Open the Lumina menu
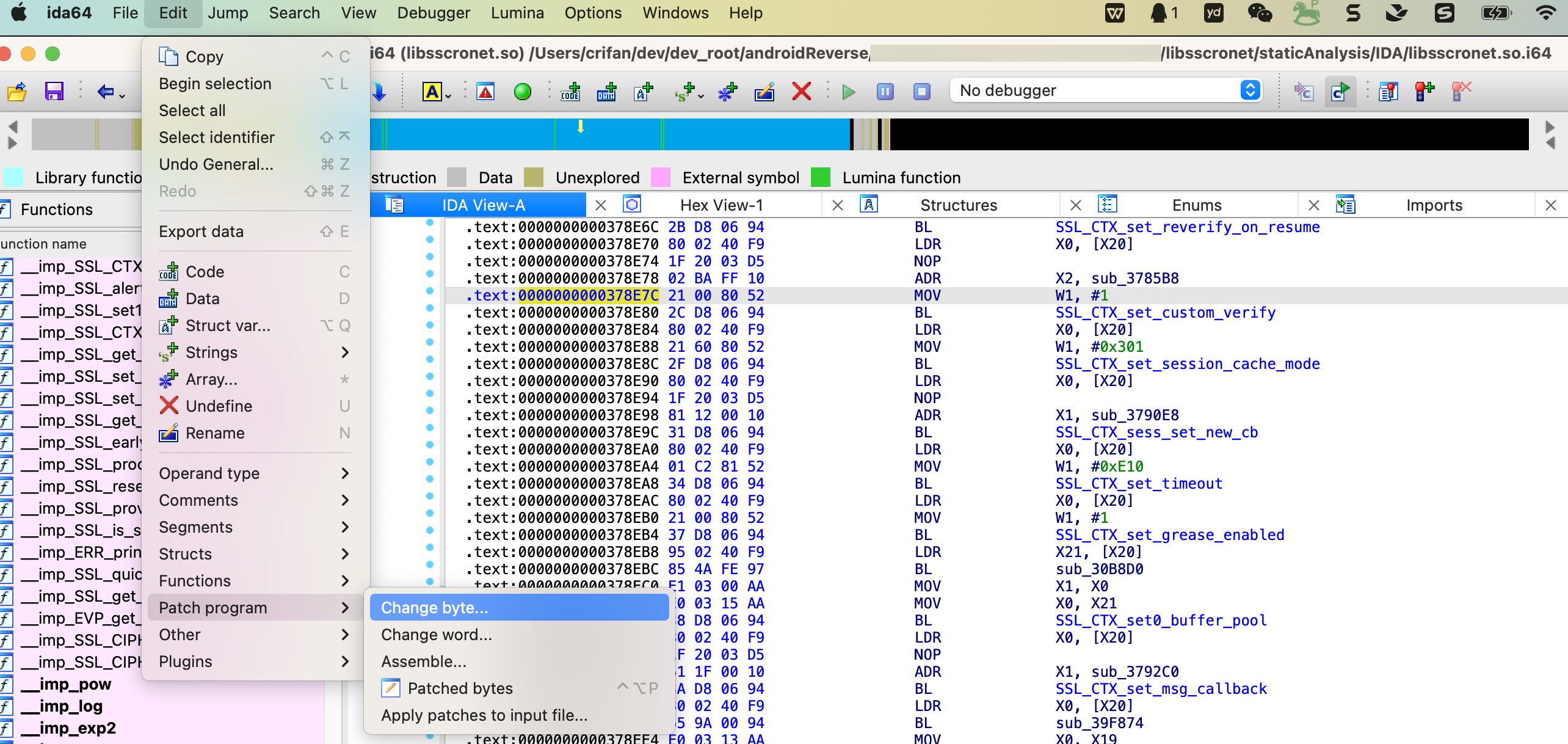Screen dimensions: 1568x744 click(x=517, y=13)
